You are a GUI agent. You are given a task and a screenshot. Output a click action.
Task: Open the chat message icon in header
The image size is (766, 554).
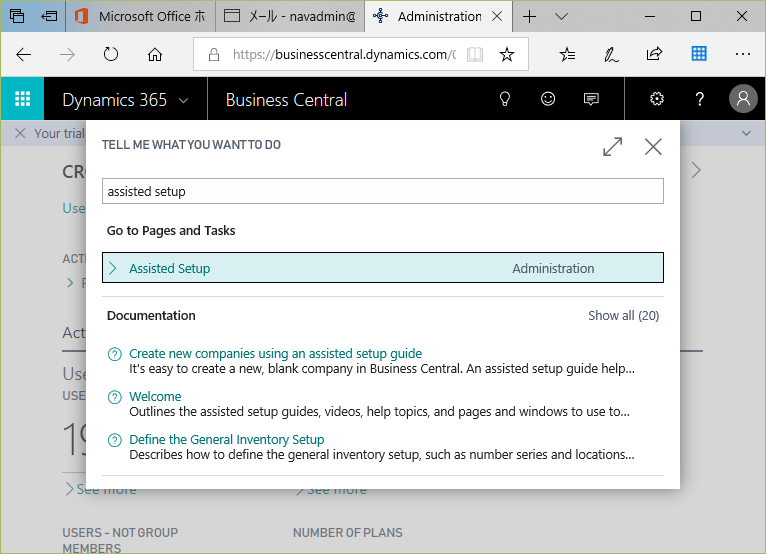[591, 99]
